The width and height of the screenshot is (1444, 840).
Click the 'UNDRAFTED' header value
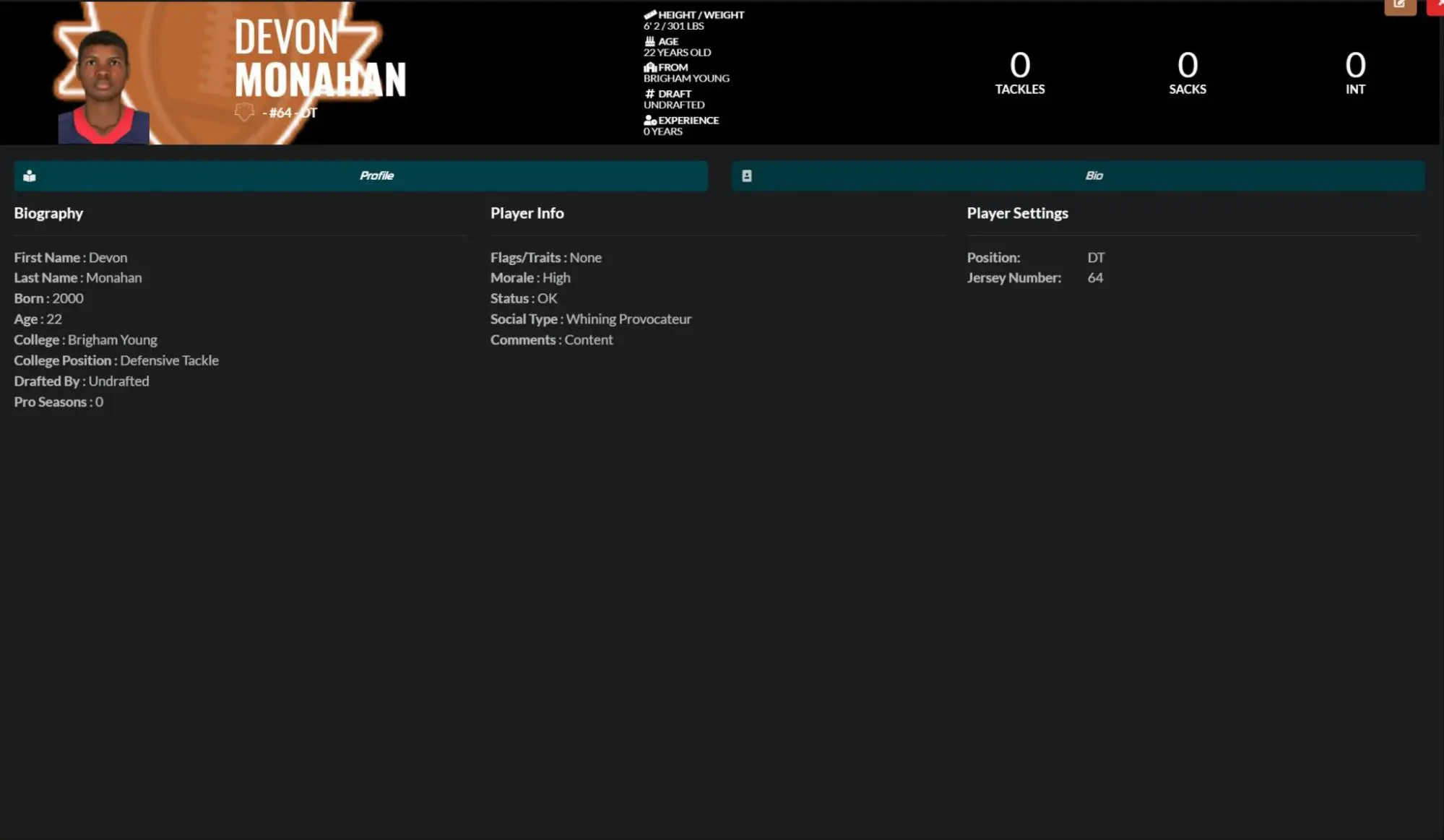coord(674,105)
